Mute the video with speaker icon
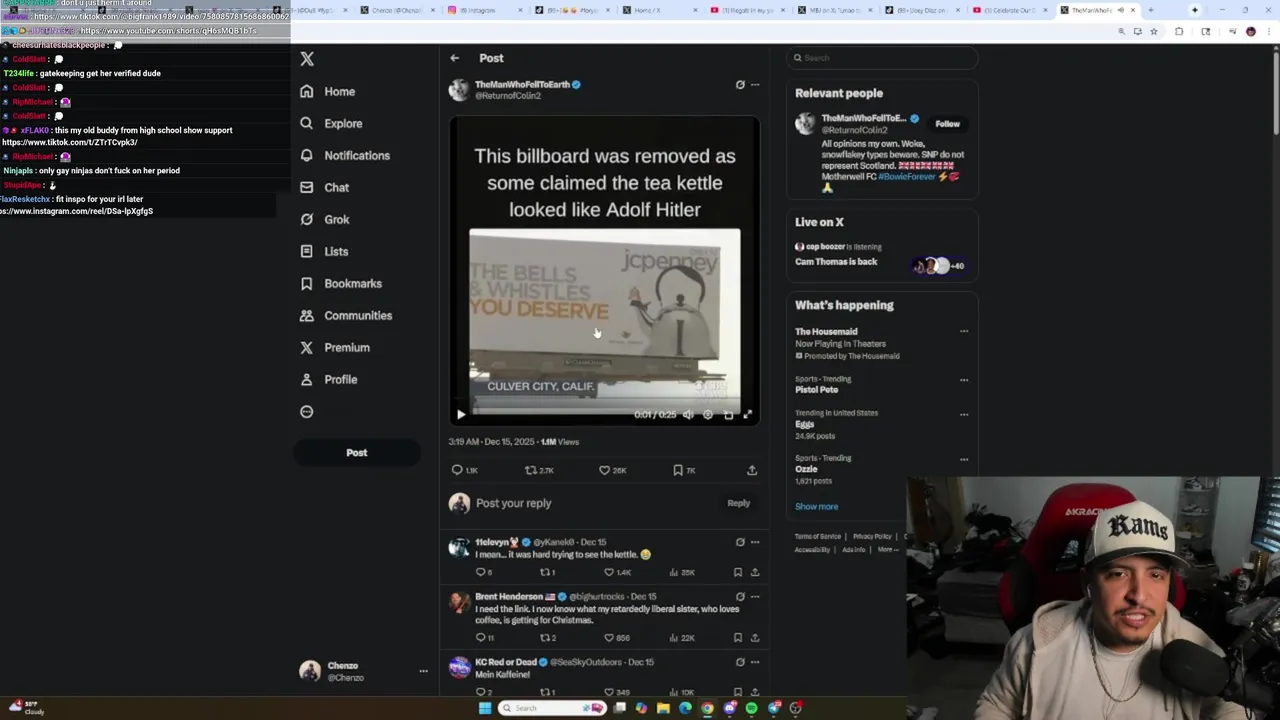The image size is (1280, 720). [688, 414]
